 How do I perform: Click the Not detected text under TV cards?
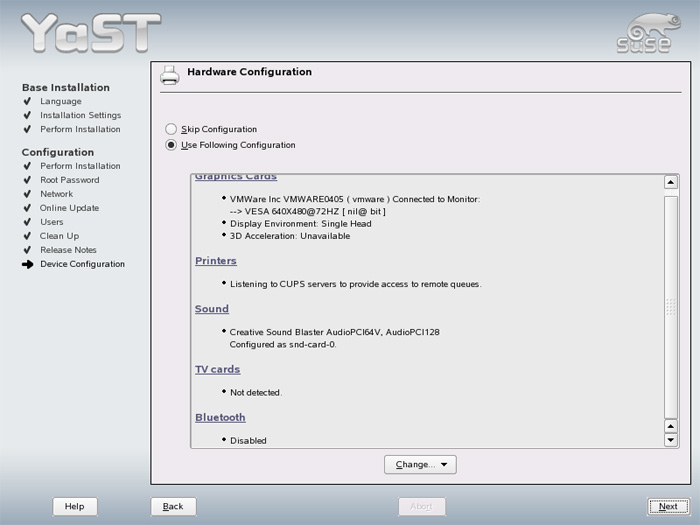pos(256,393)
